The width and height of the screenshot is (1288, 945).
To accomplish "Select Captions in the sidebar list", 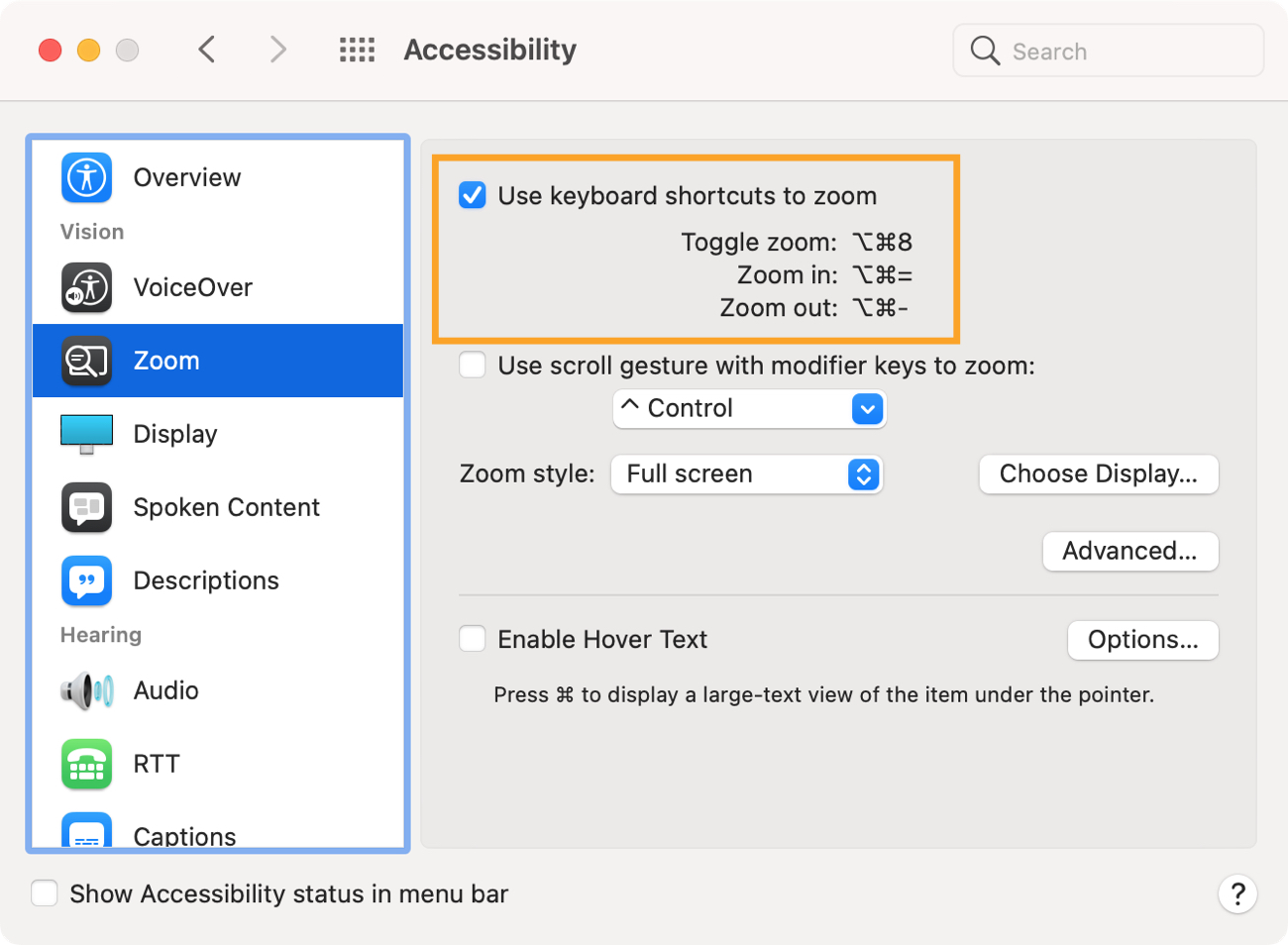I will point(184,836).
